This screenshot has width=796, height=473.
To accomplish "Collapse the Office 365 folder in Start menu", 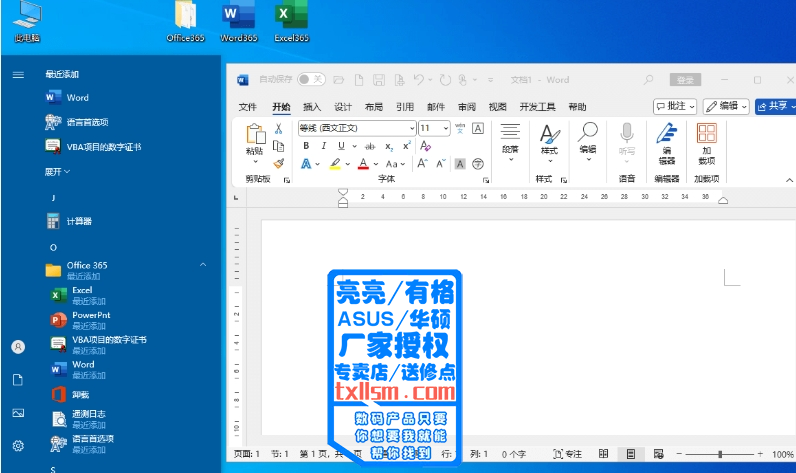I will [x=203, y=265].
